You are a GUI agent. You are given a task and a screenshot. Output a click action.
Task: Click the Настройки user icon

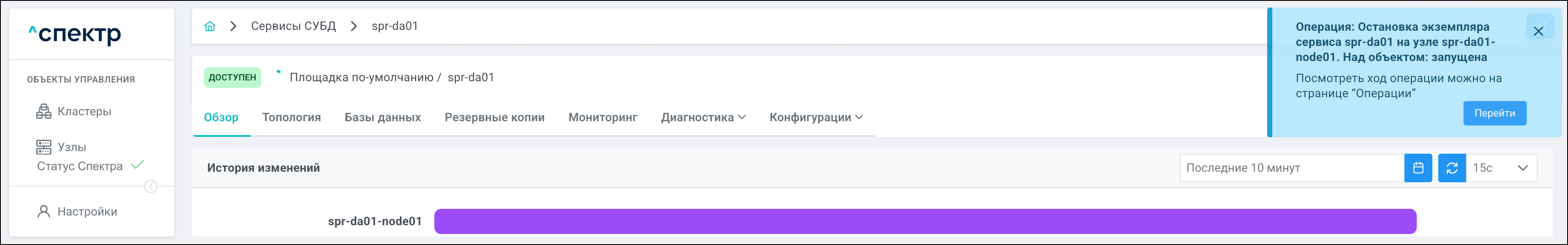coord(44,212)
